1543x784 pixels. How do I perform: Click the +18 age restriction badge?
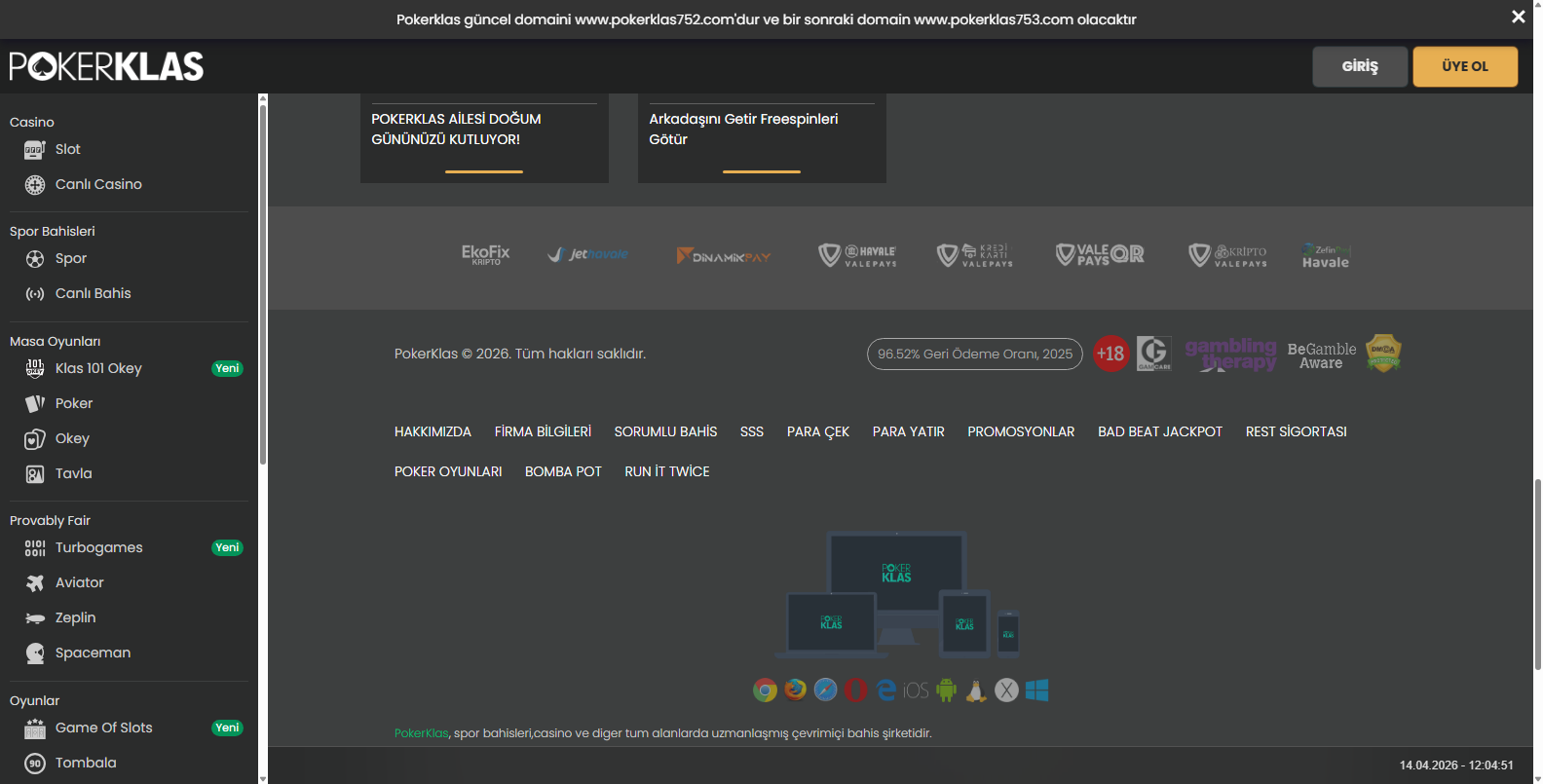(1110, 354)
